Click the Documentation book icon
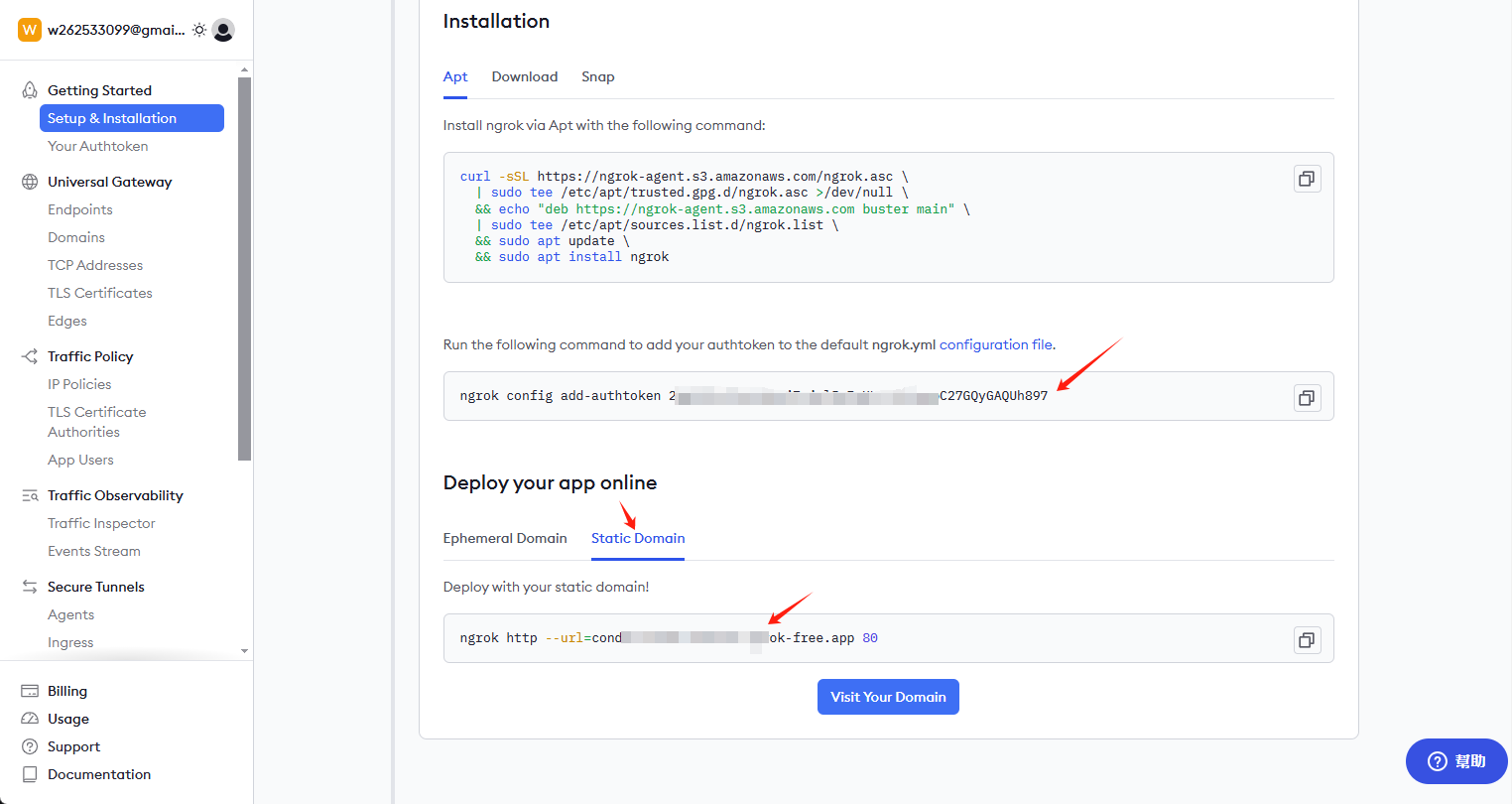This screenshot has width=1512, height=804. tap(30, 774)
